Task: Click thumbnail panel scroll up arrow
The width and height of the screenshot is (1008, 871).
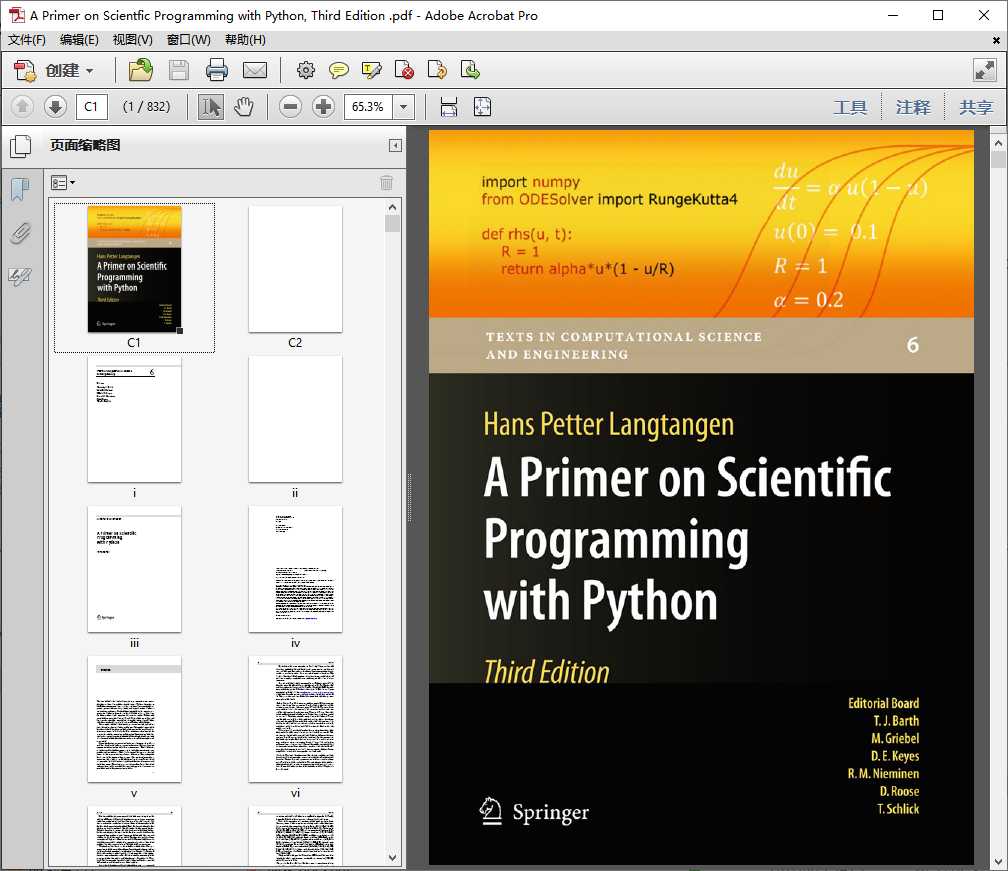Action: click(392, 207)
